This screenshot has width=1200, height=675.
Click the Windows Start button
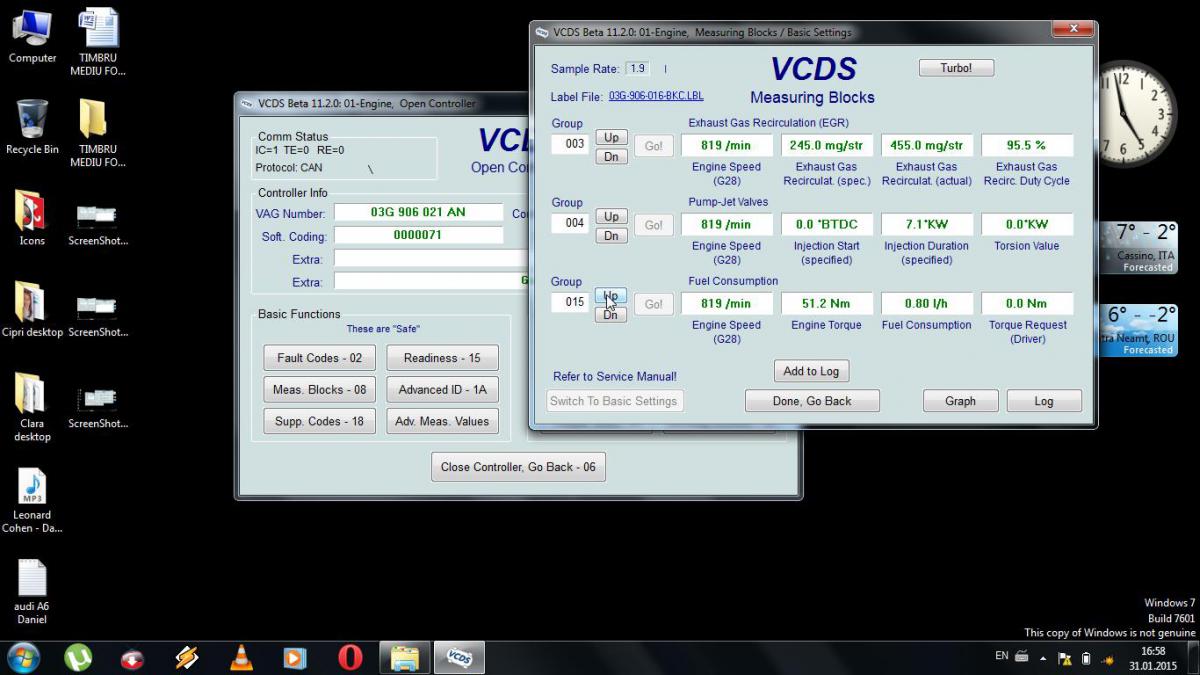pyautogui.click(x=23, y=657)
